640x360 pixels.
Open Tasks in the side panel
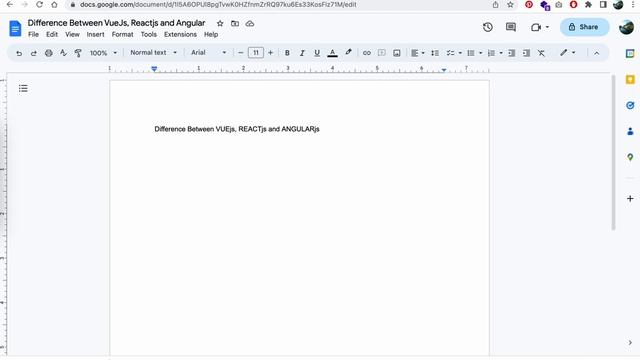click(x=630, y=105)
